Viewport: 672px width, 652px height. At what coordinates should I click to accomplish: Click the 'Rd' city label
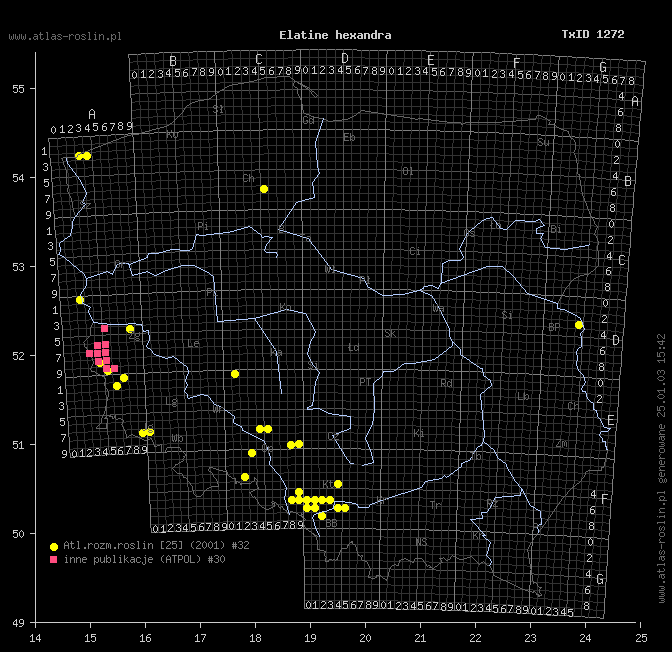(446, 383)
